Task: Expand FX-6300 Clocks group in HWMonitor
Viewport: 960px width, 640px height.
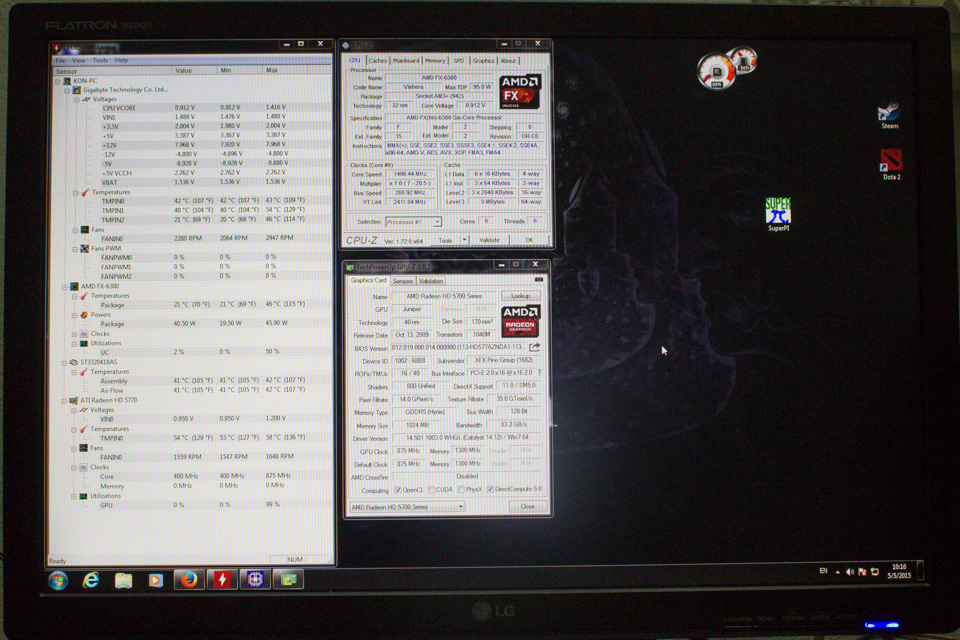Action: [x=75, y=334]
